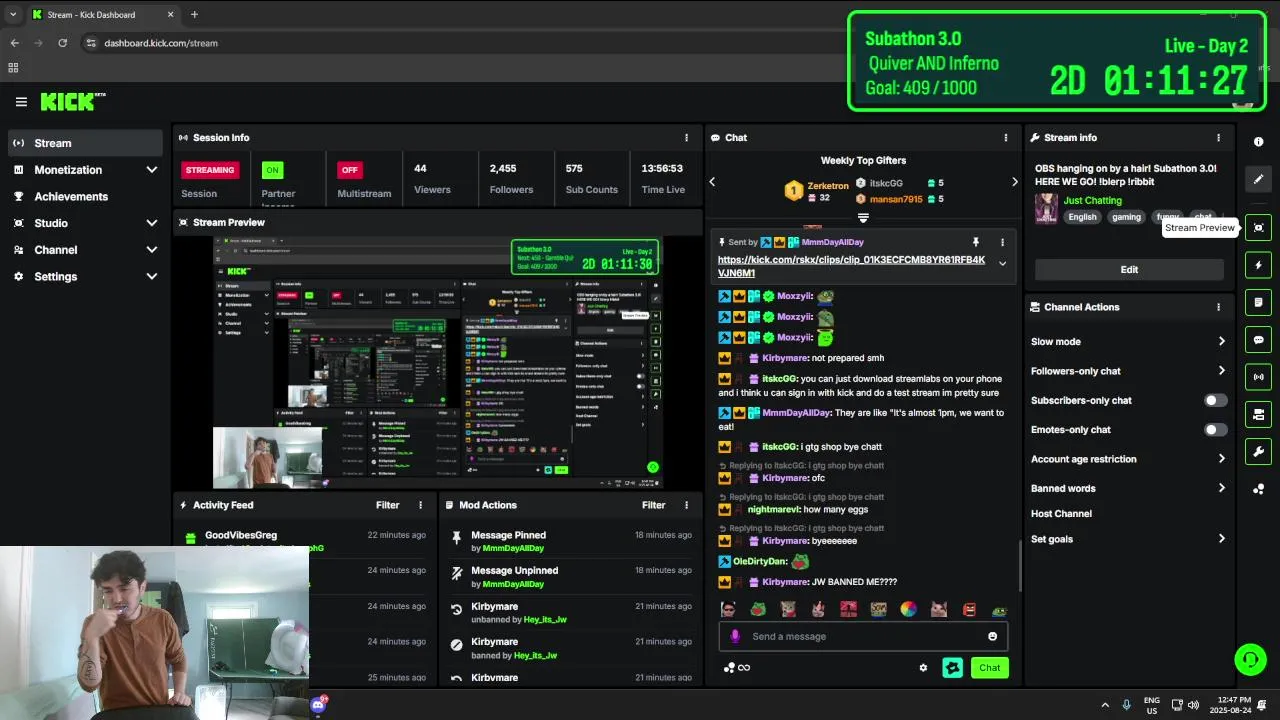
Task: Open emoji picker in message box
Action: [x=992, y=636]
